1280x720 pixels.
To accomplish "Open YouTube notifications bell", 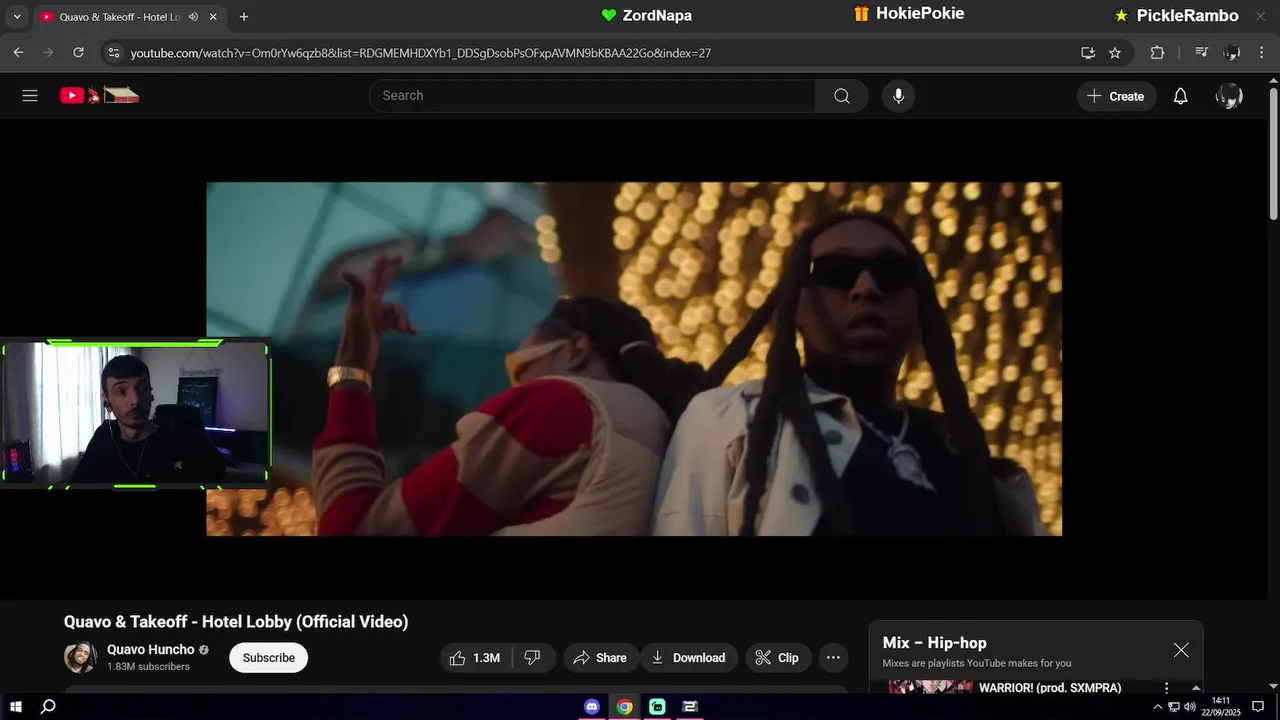I will coord(1181,96).
